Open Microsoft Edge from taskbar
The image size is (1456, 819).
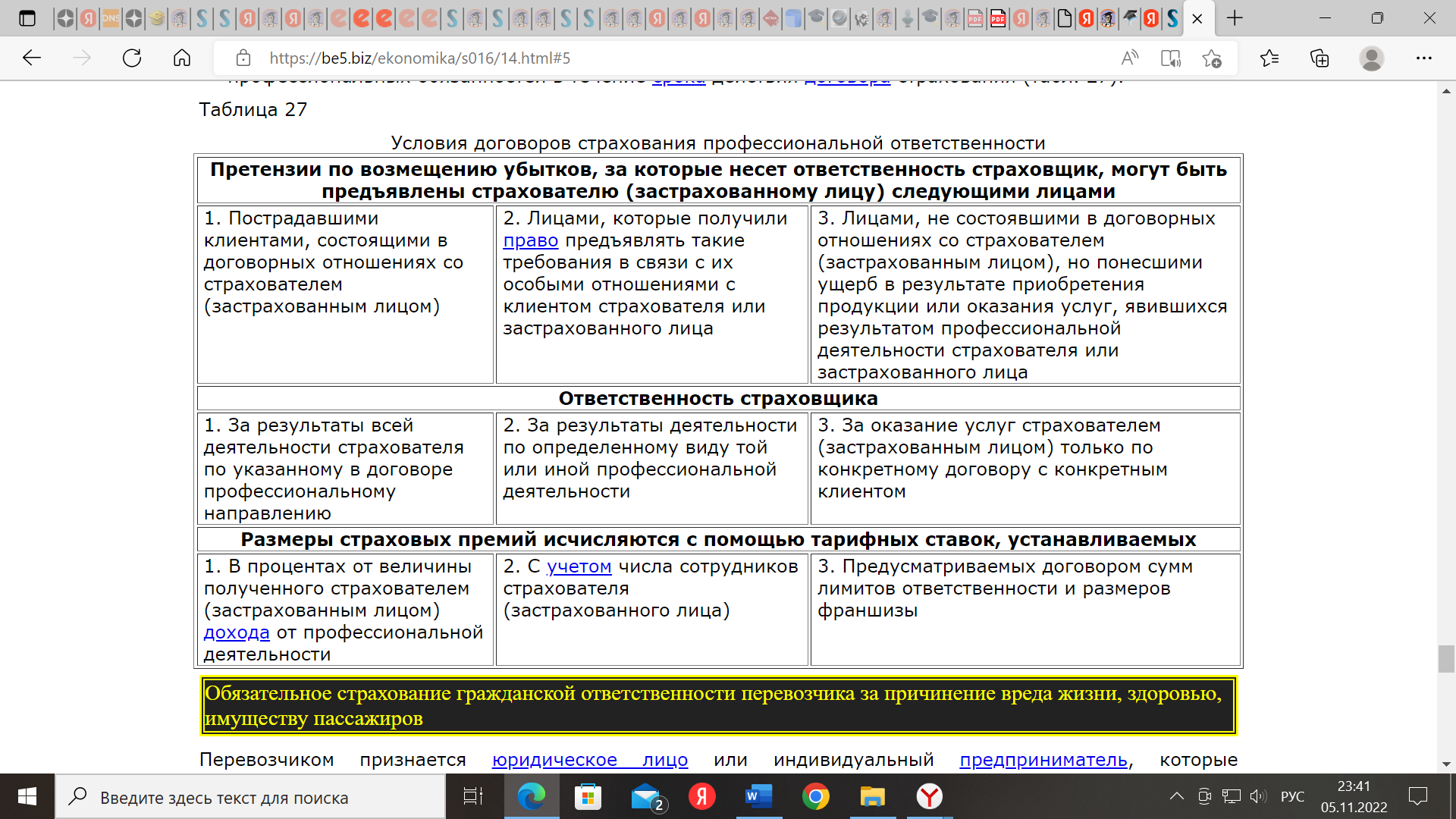[532, 796]
